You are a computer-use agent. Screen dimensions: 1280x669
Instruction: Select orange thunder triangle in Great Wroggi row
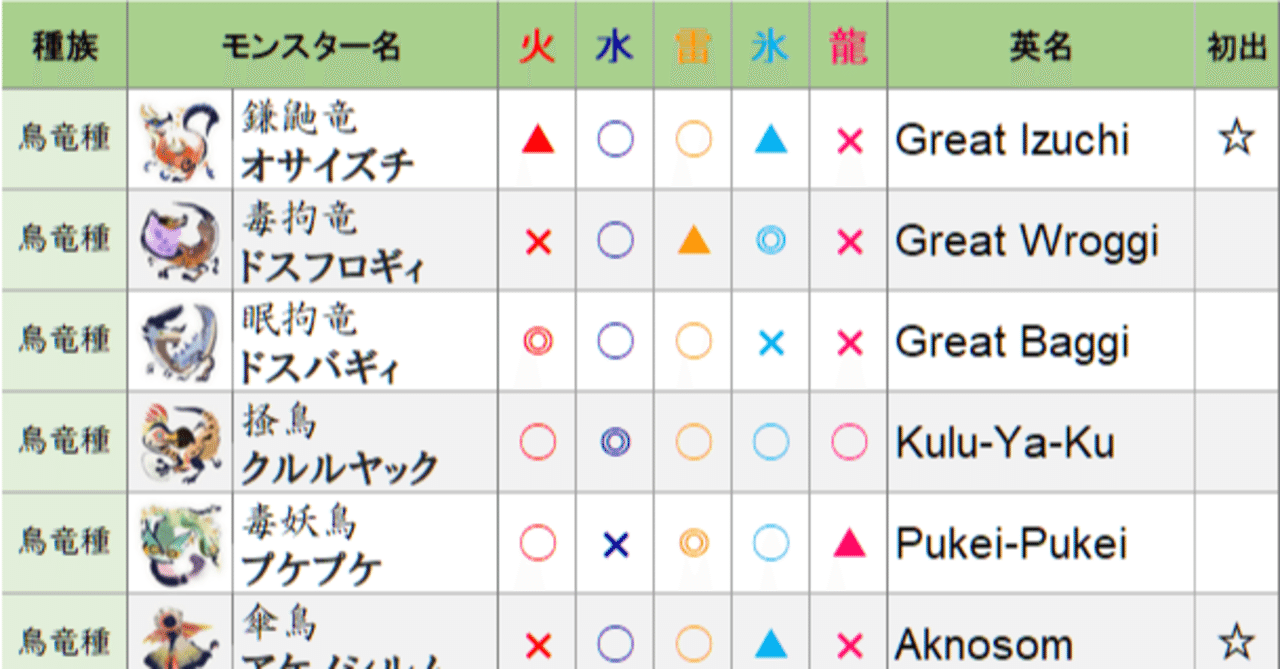coord(693,241)
